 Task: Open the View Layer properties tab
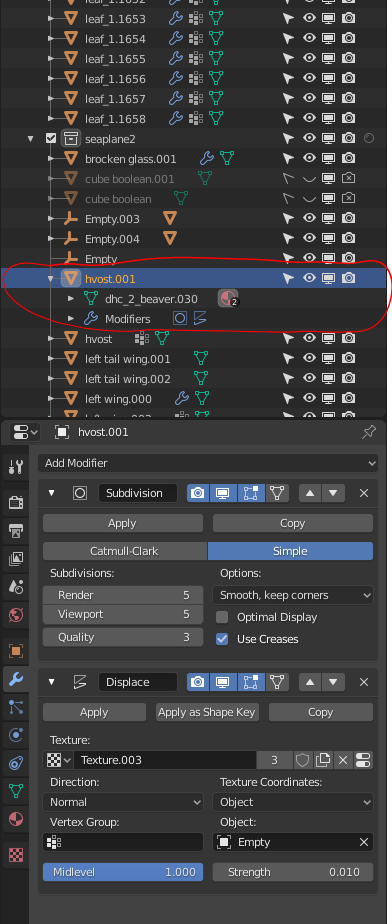[15, 559]
